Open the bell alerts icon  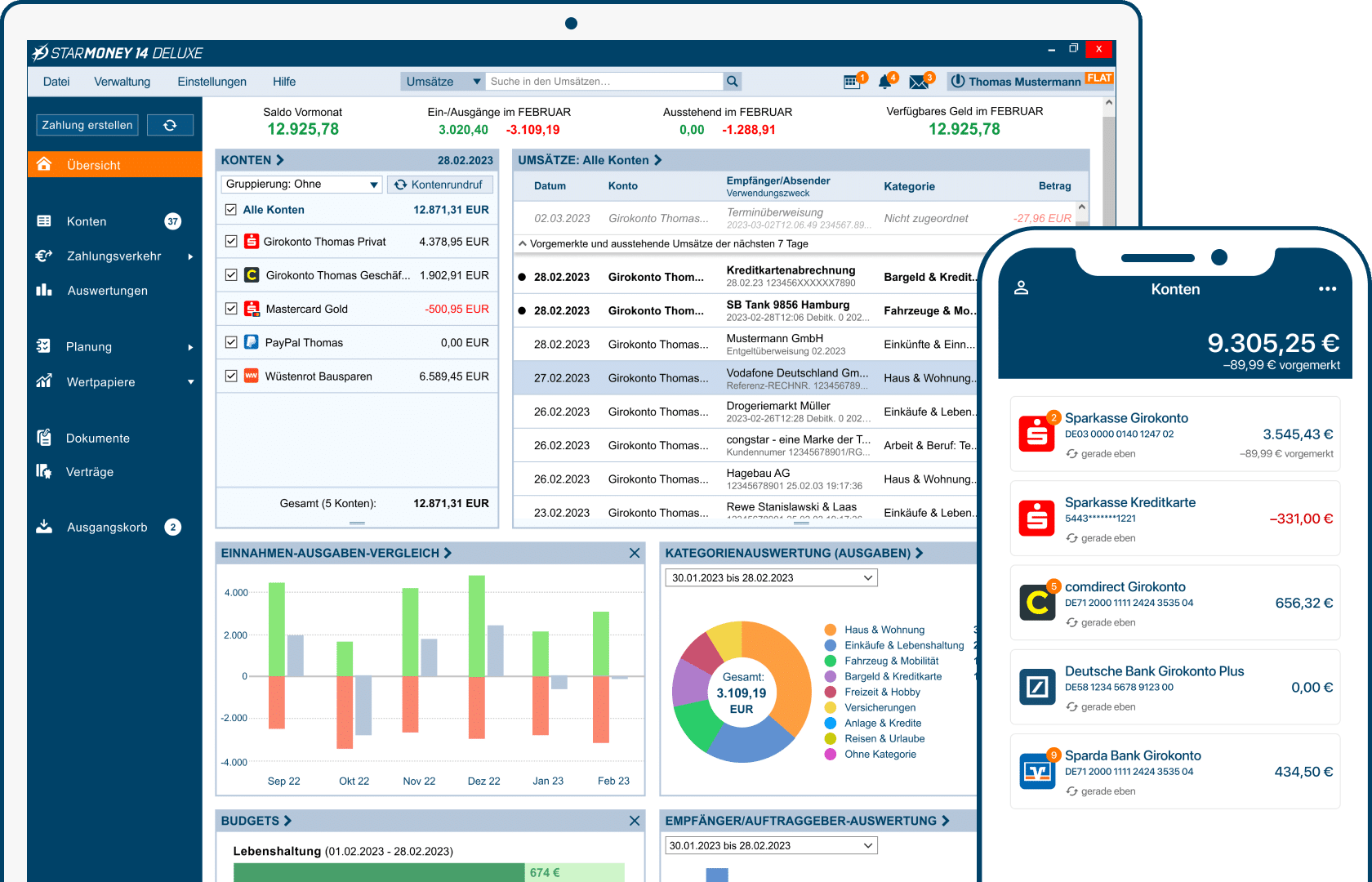pyautogui.click(x=884, y=82)
